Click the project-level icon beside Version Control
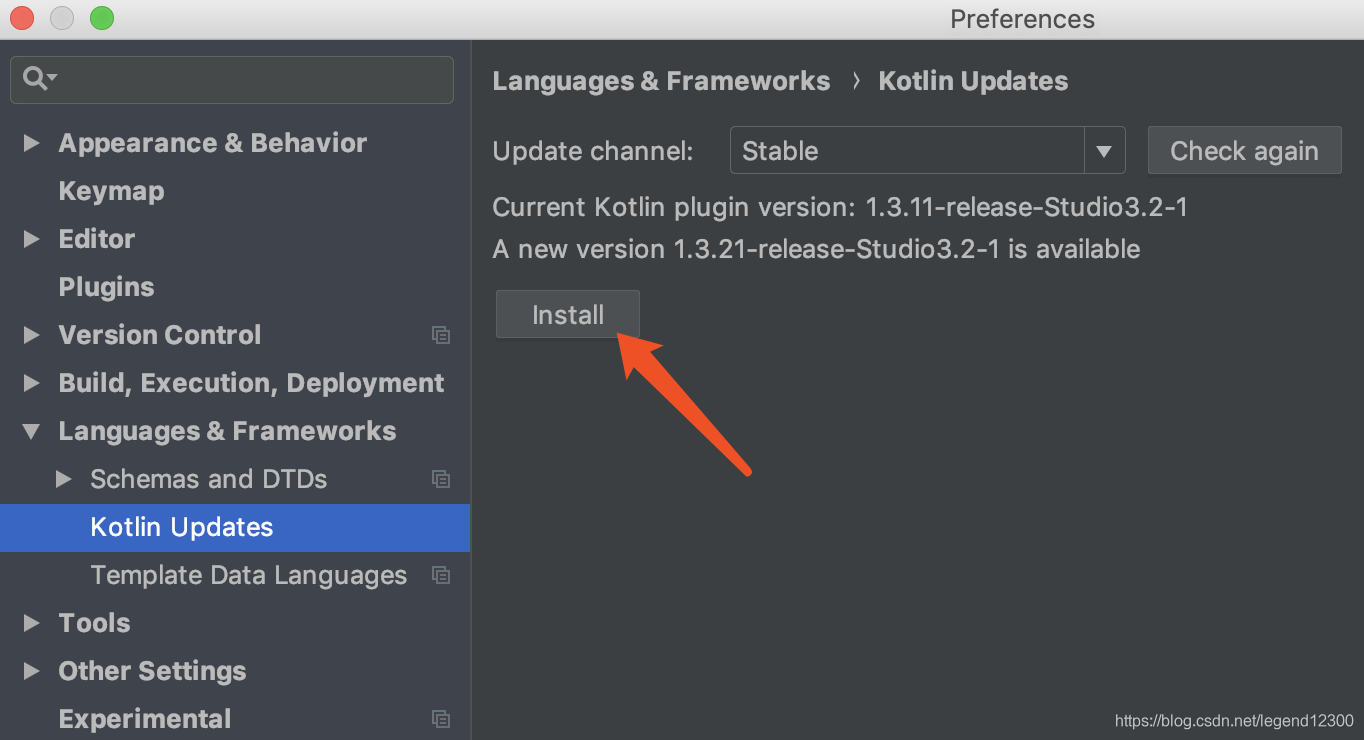 pyautogui.click(x=441, y=335)
